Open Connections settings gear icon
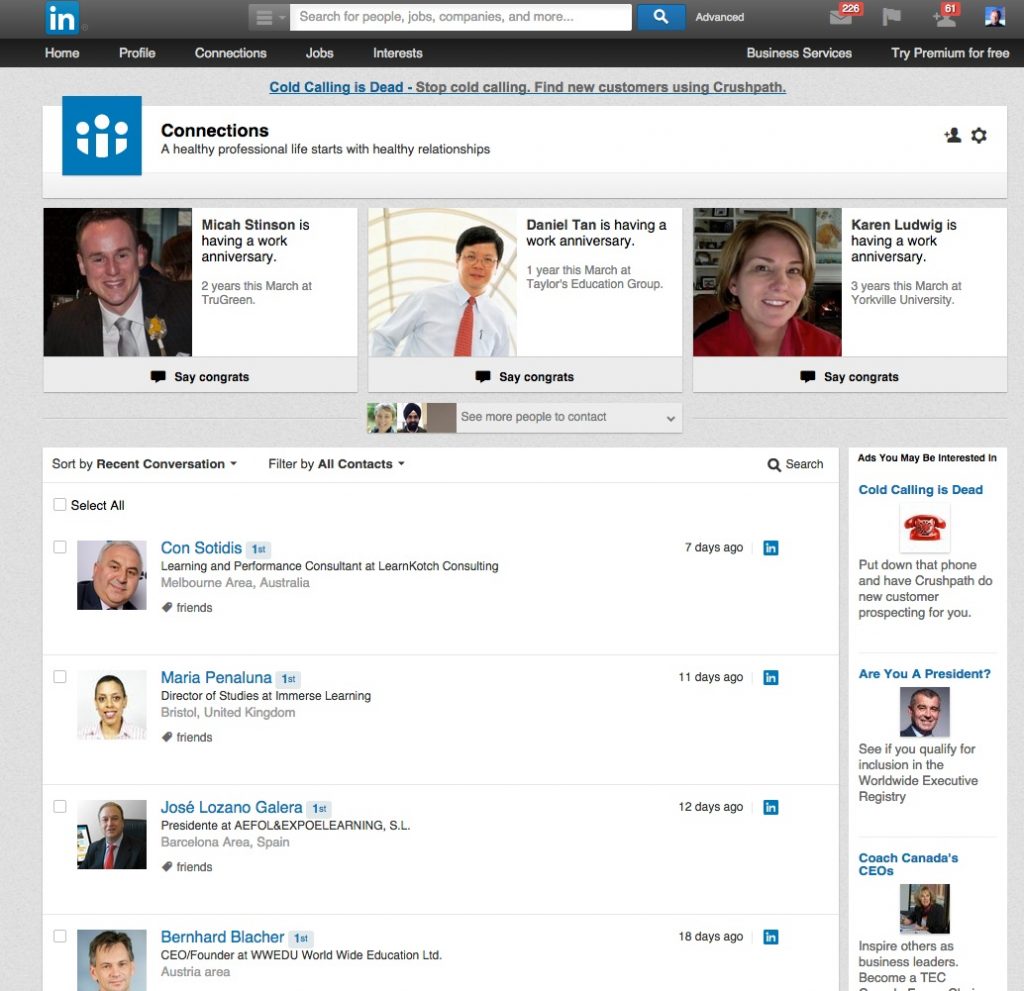Viewport: 1024px width, 991px height. 979,136
